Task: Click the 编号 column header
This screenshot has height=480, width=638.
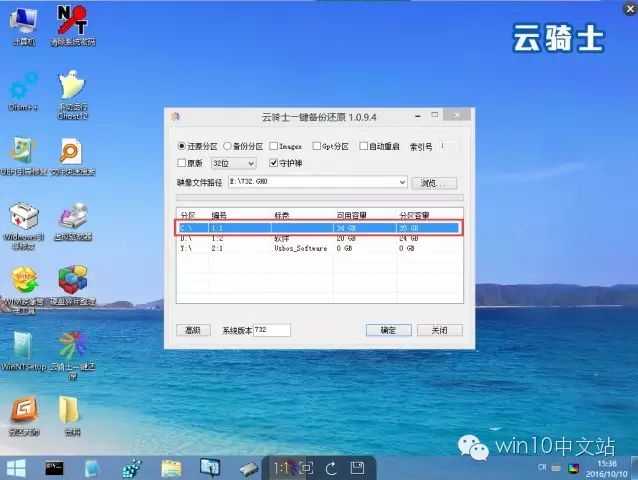Action: (x=219, y=215)
